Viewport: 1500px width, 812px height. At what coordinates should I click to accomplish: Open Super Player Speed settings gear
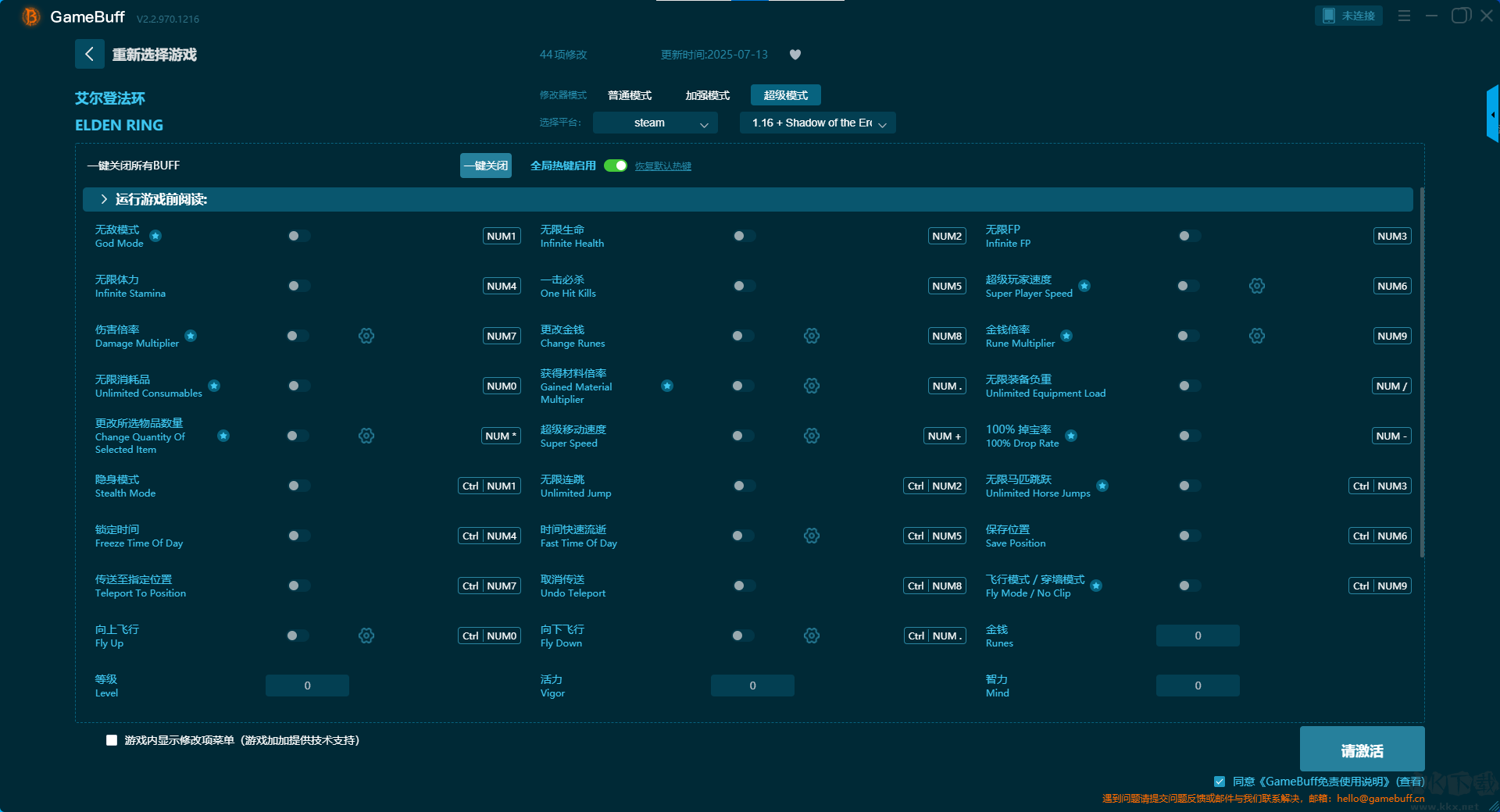click(x=1256, y=286)
